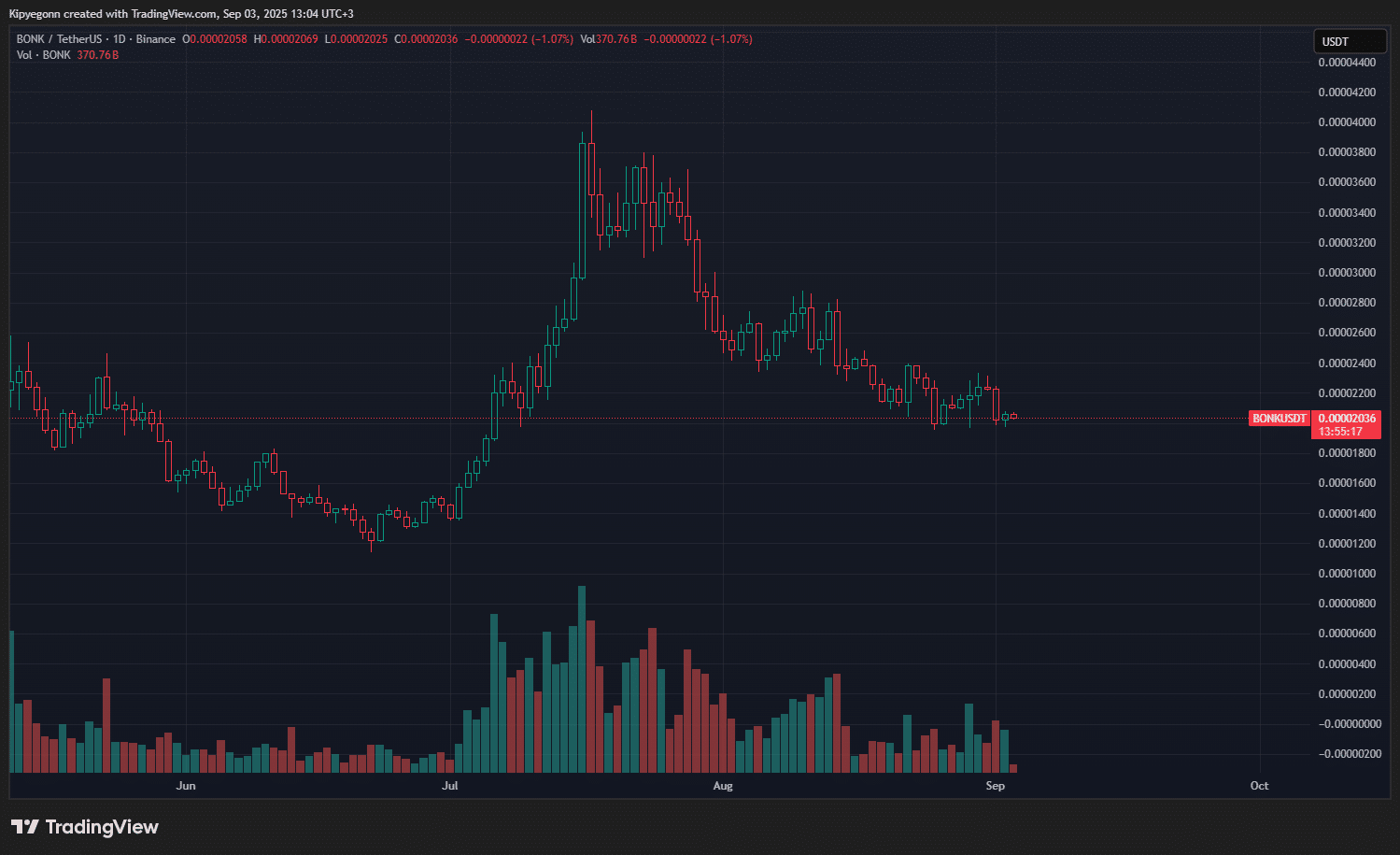1400x855 pixels.
Task: Click the bar countdown timer 13:55:17
Action: (1340, 432)
